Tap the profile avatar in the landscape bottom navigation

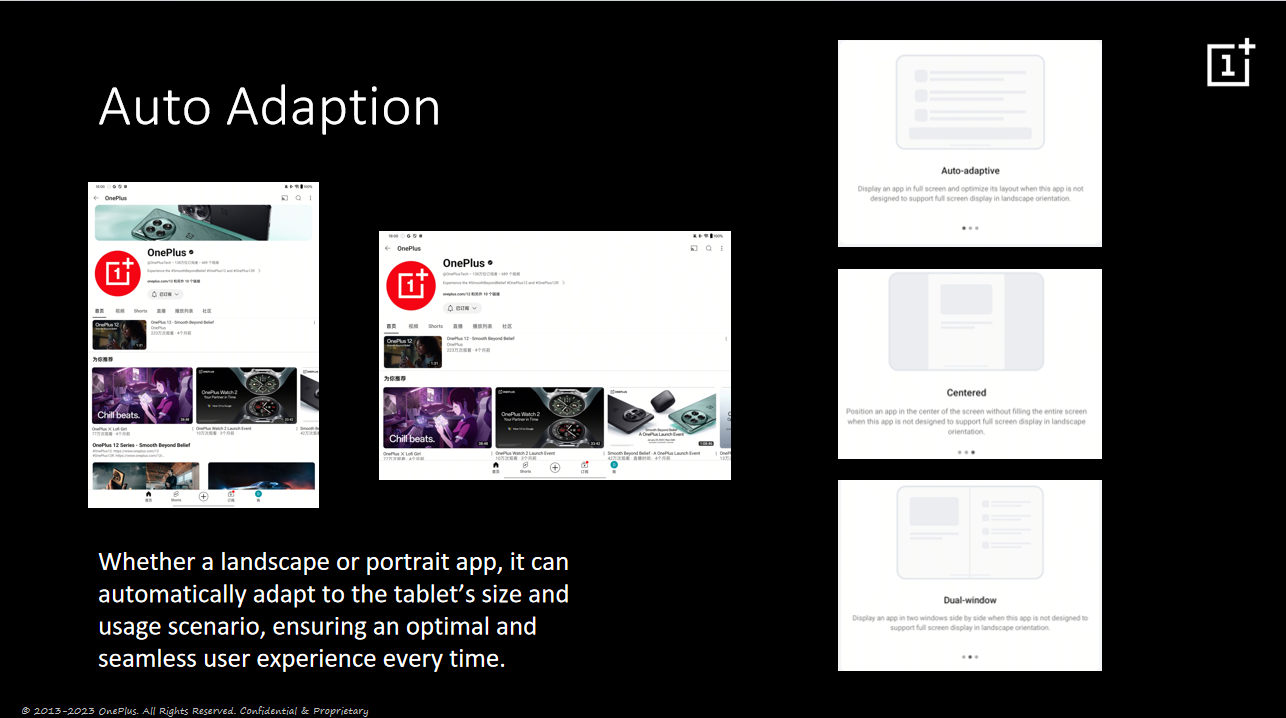click(x=614, y=466)
